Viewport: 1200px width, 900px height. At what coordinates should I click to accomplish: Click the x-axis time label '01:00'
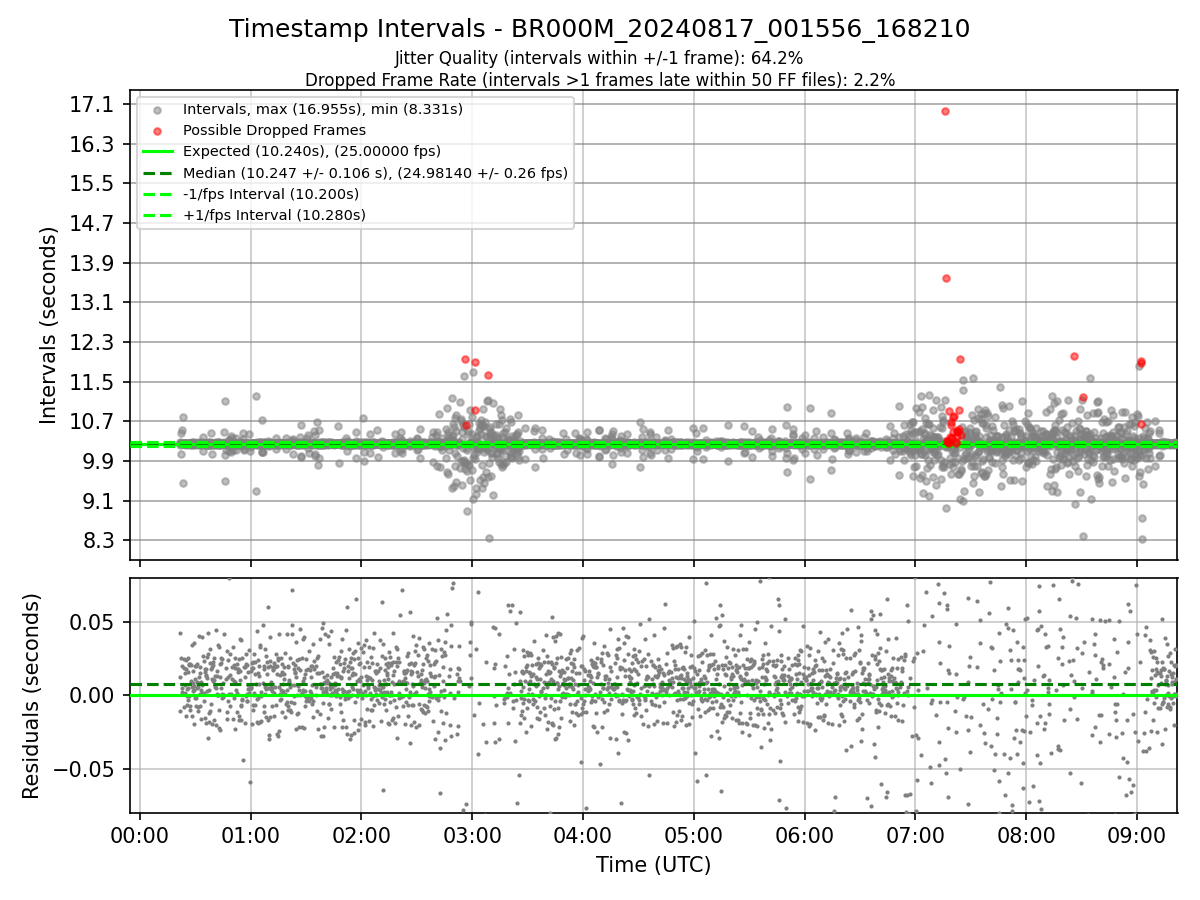(250, 835)
